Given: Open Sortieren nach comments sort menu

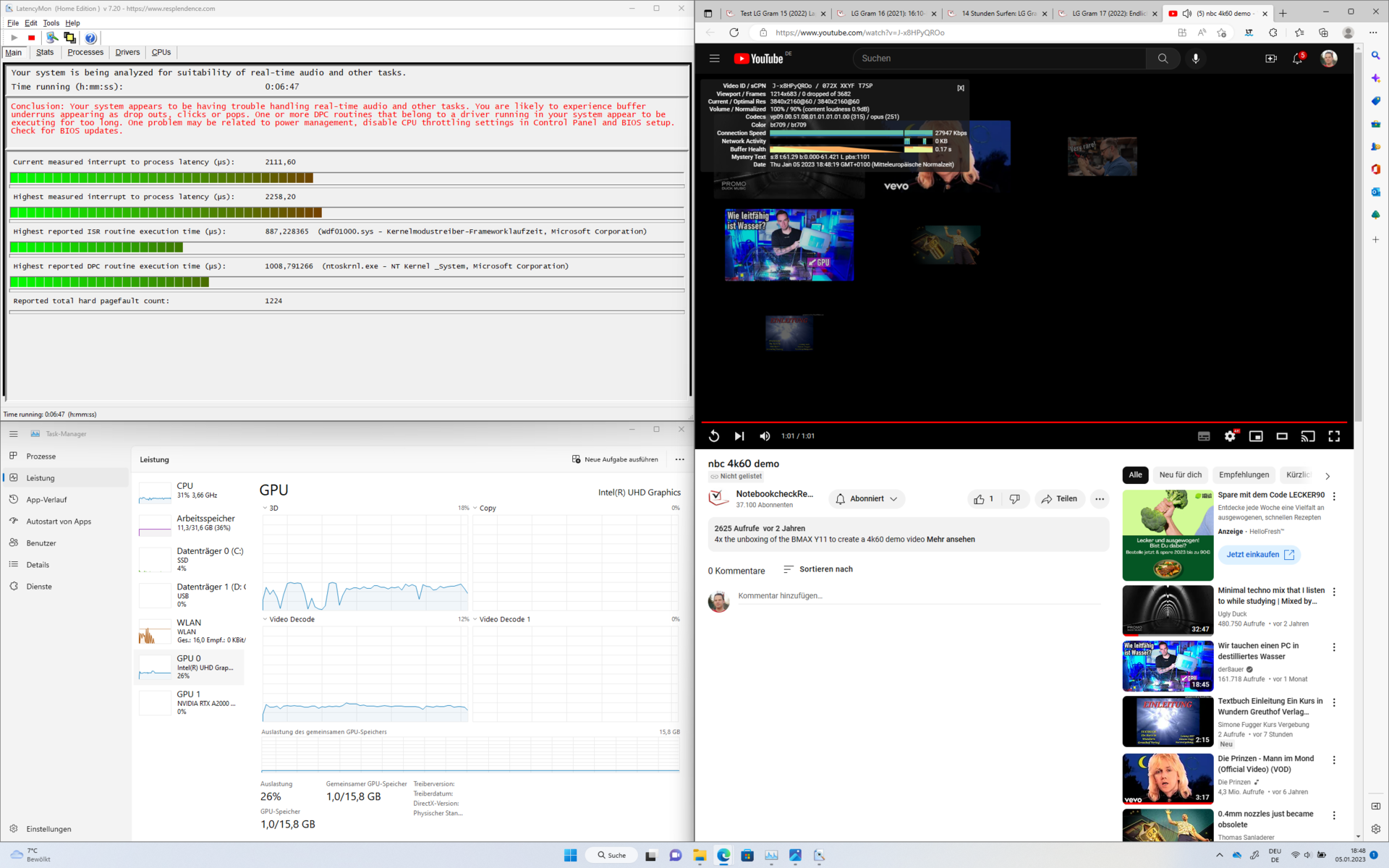Looking at the screenshot, I should [818, 569].
